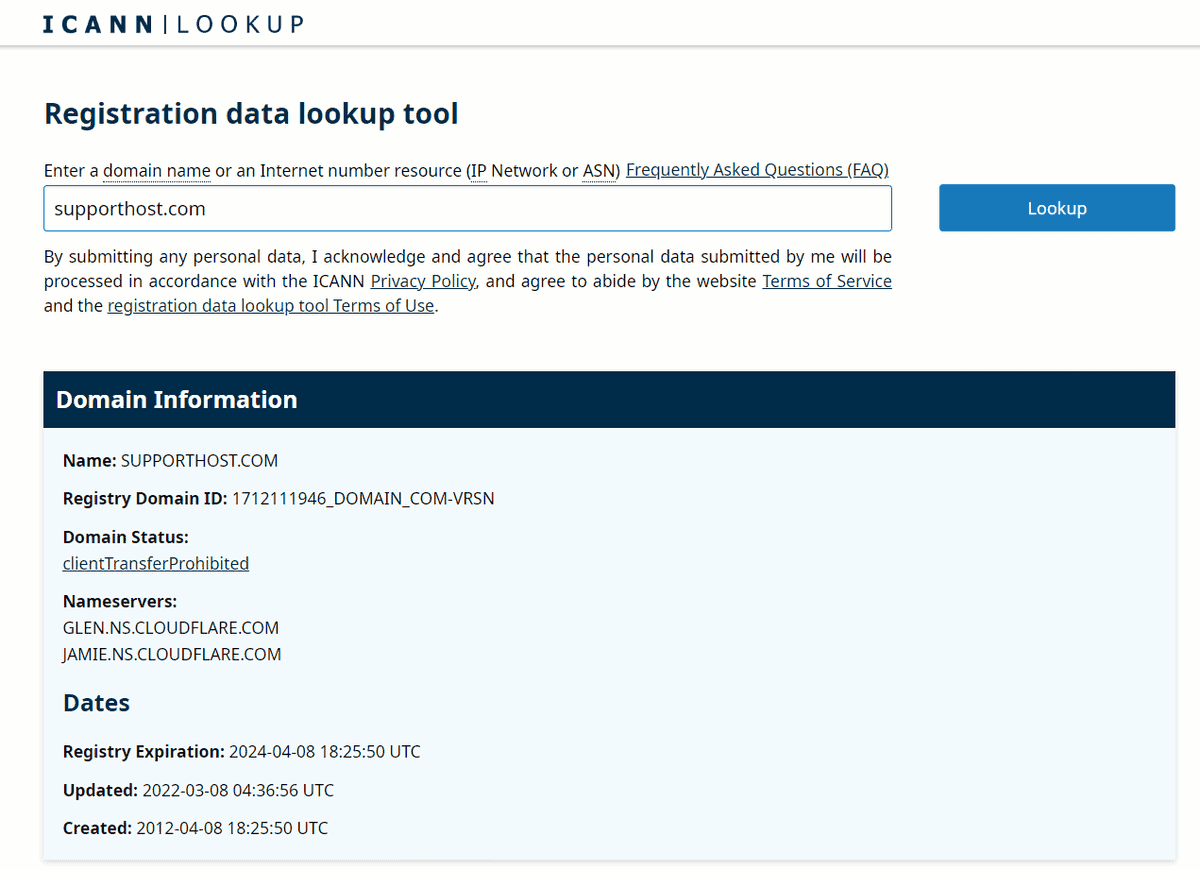Click the Registry Expiration date value
The height and width of the screenshot is (870, 1200).
(x=324, y=751)
